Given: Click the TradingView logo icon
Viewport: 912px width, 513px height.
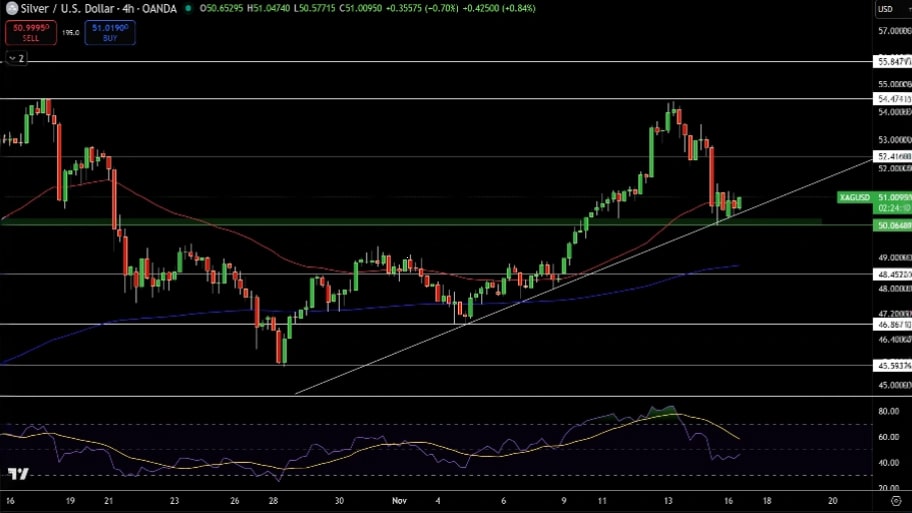Looking at the screenshot, I should click(x=17, y=473).
